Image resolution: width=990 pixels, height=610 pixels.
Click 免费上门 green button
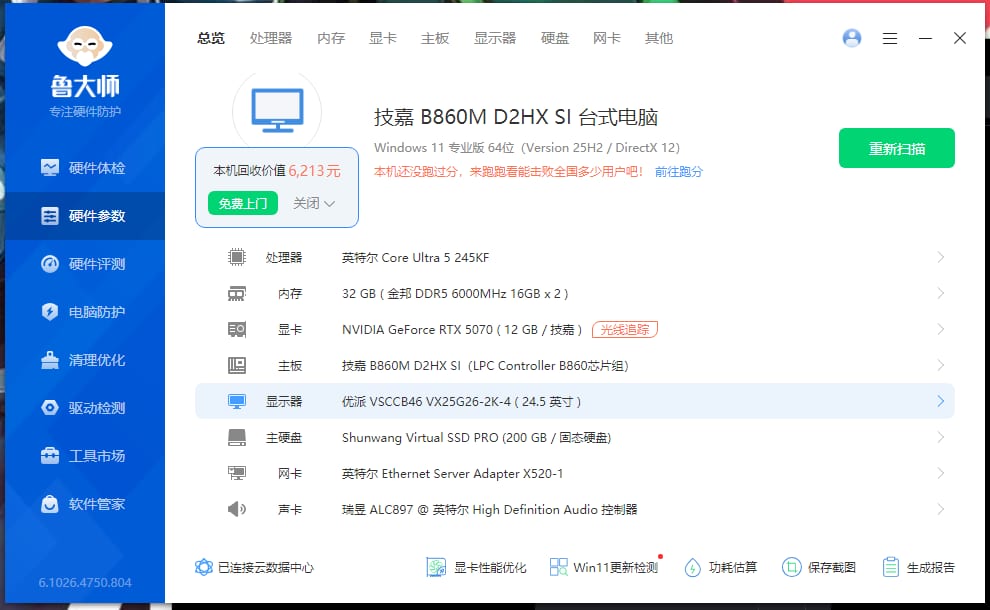click(243, 203)
